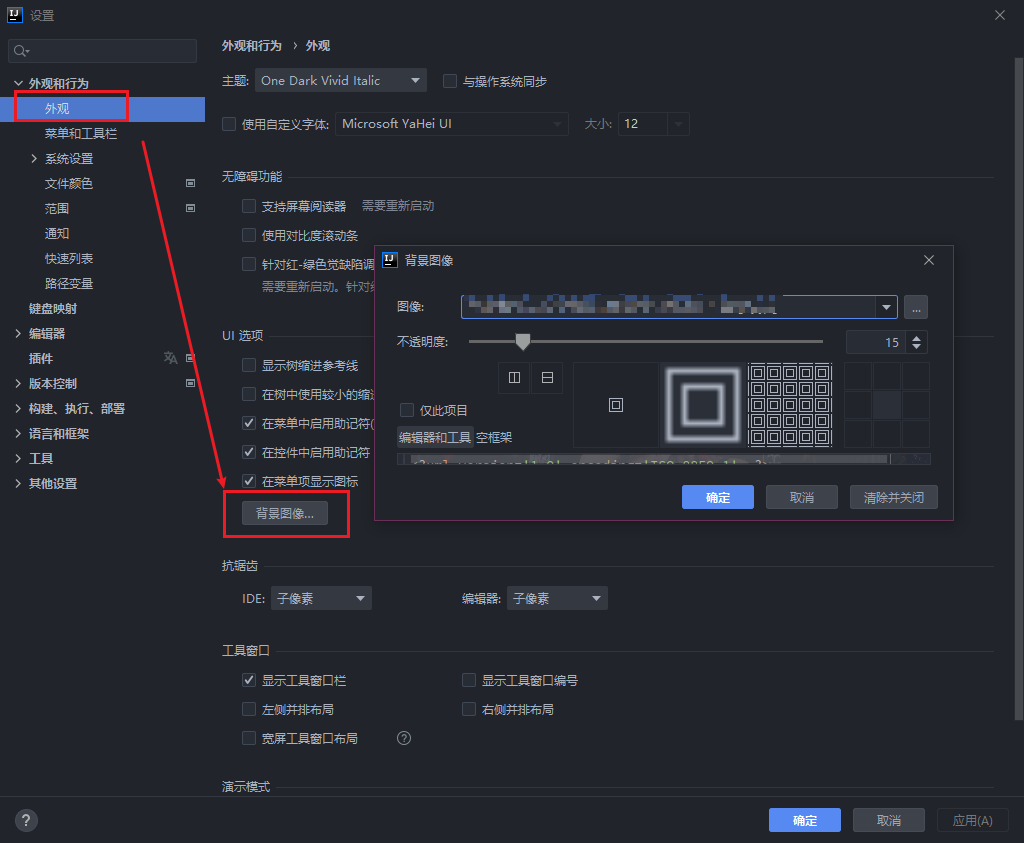The width and height of the screenshot is (1024, 843).
Task: Open help with the question mark at bottom left
Action: 26,820
